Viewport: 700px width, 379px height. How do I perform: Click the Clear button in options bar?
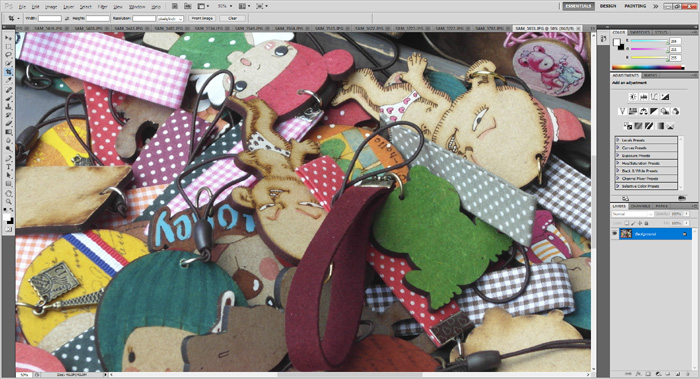(233, 18)
